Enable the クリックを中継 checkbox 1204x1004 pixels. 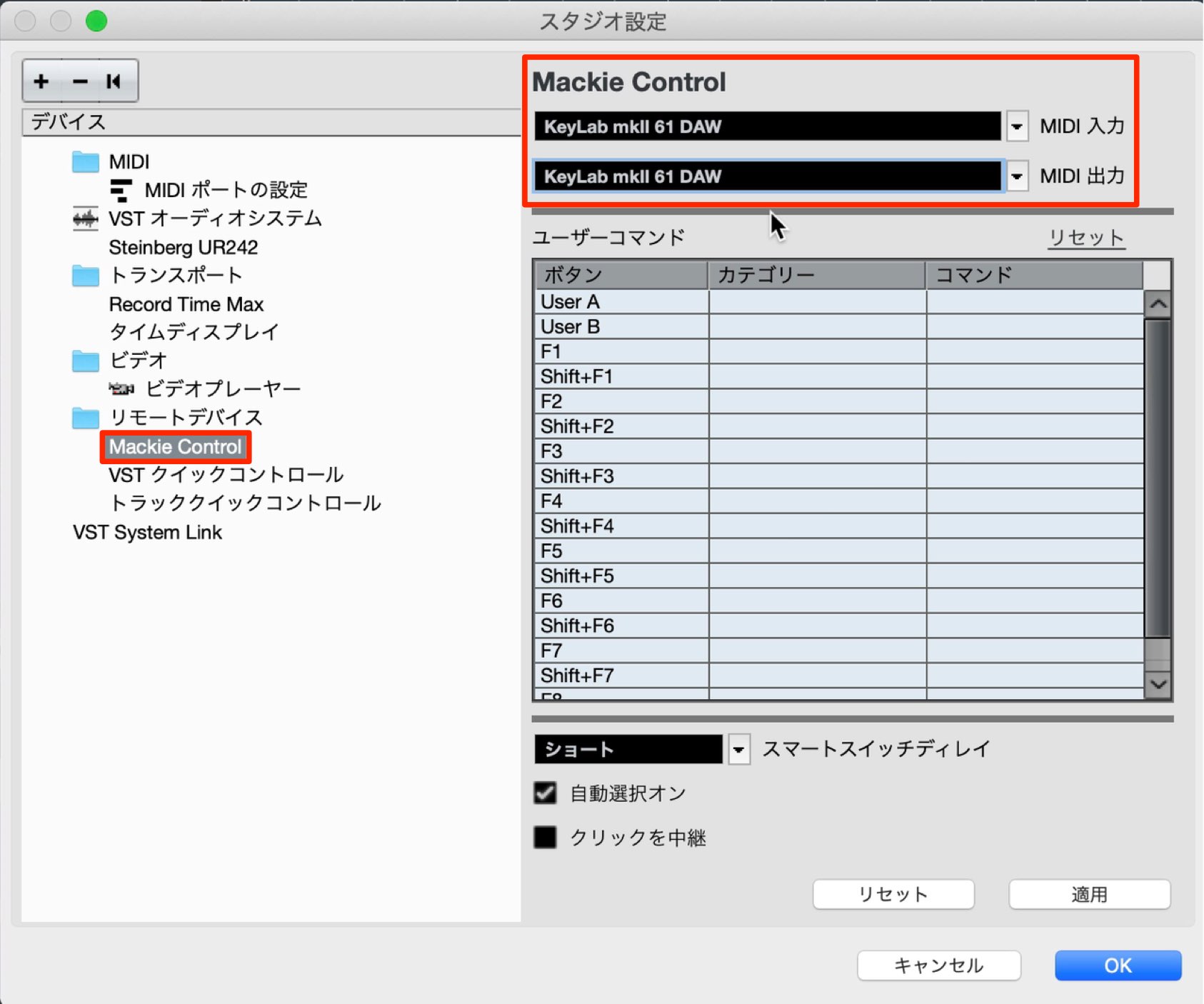point(545,837)
